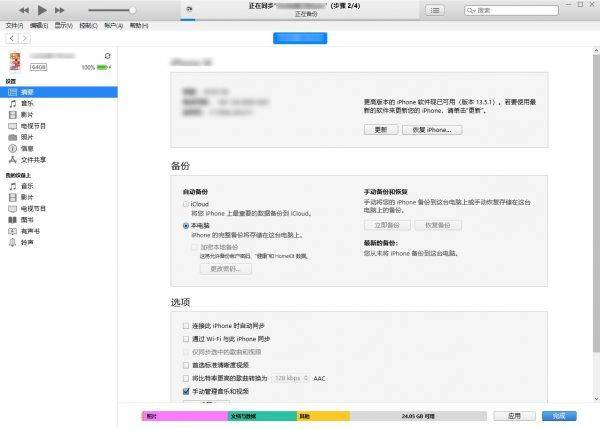This screenshot has height=429, width=600.
Task: Click the pink 照片 storage segment
Action: tap(185, 416)
